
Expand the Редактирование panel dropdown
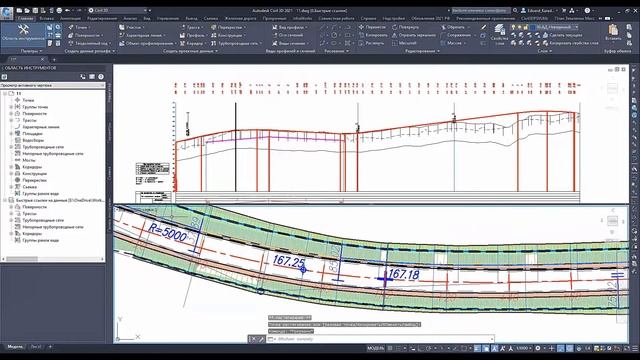coord(422,51)
